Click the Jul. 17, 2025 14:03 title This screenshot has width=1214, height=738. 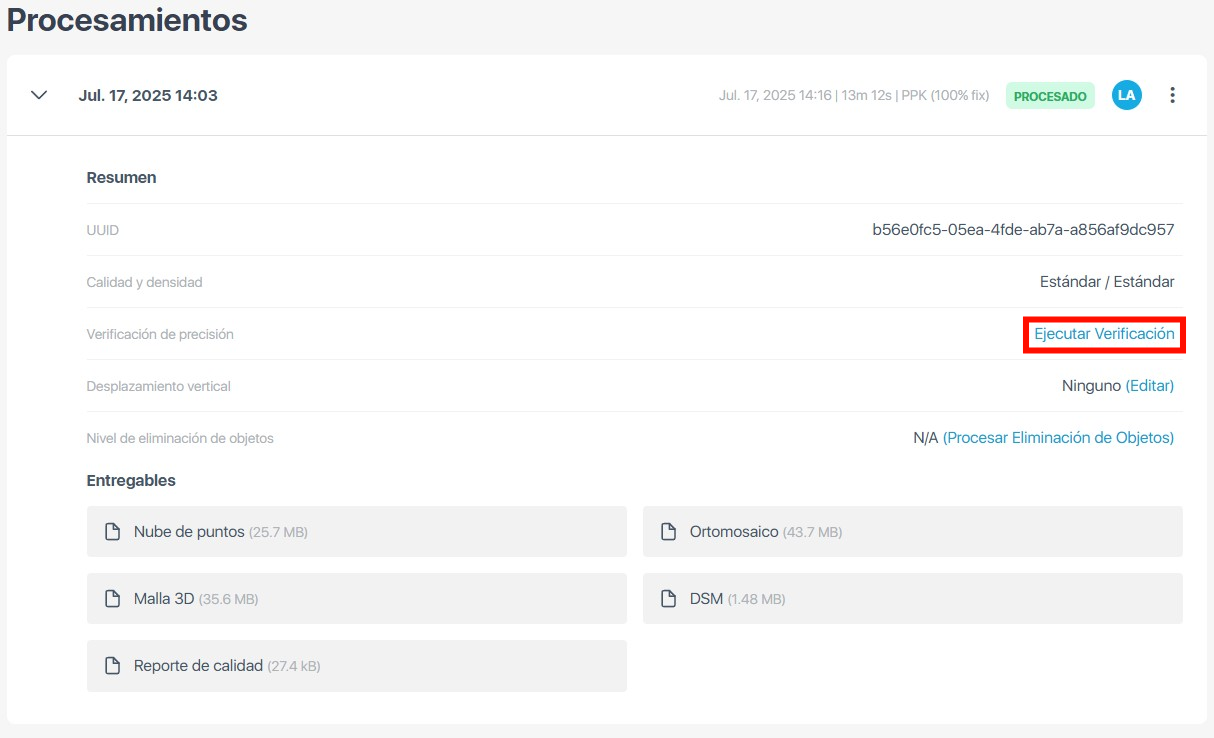(x=148, y=96)
